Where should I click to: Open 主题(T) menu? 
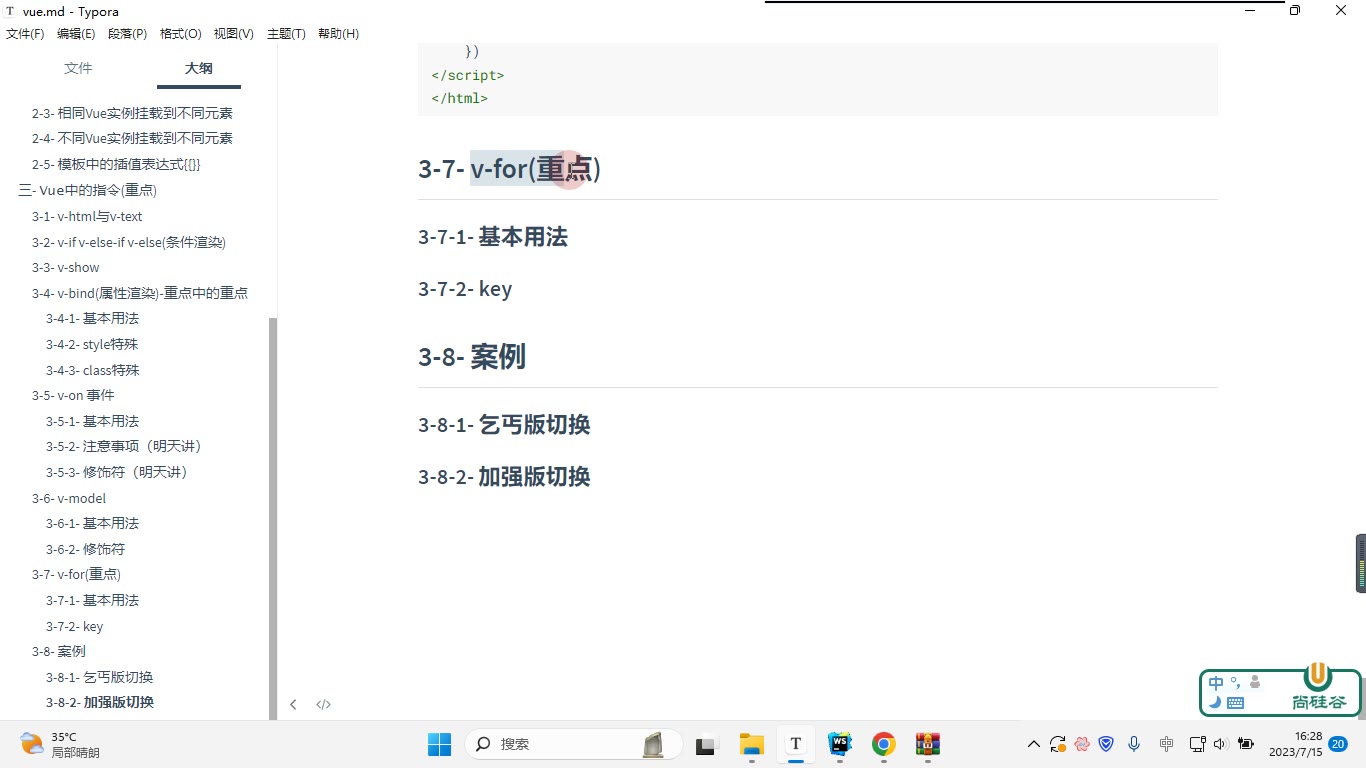[x=286, y=34]
